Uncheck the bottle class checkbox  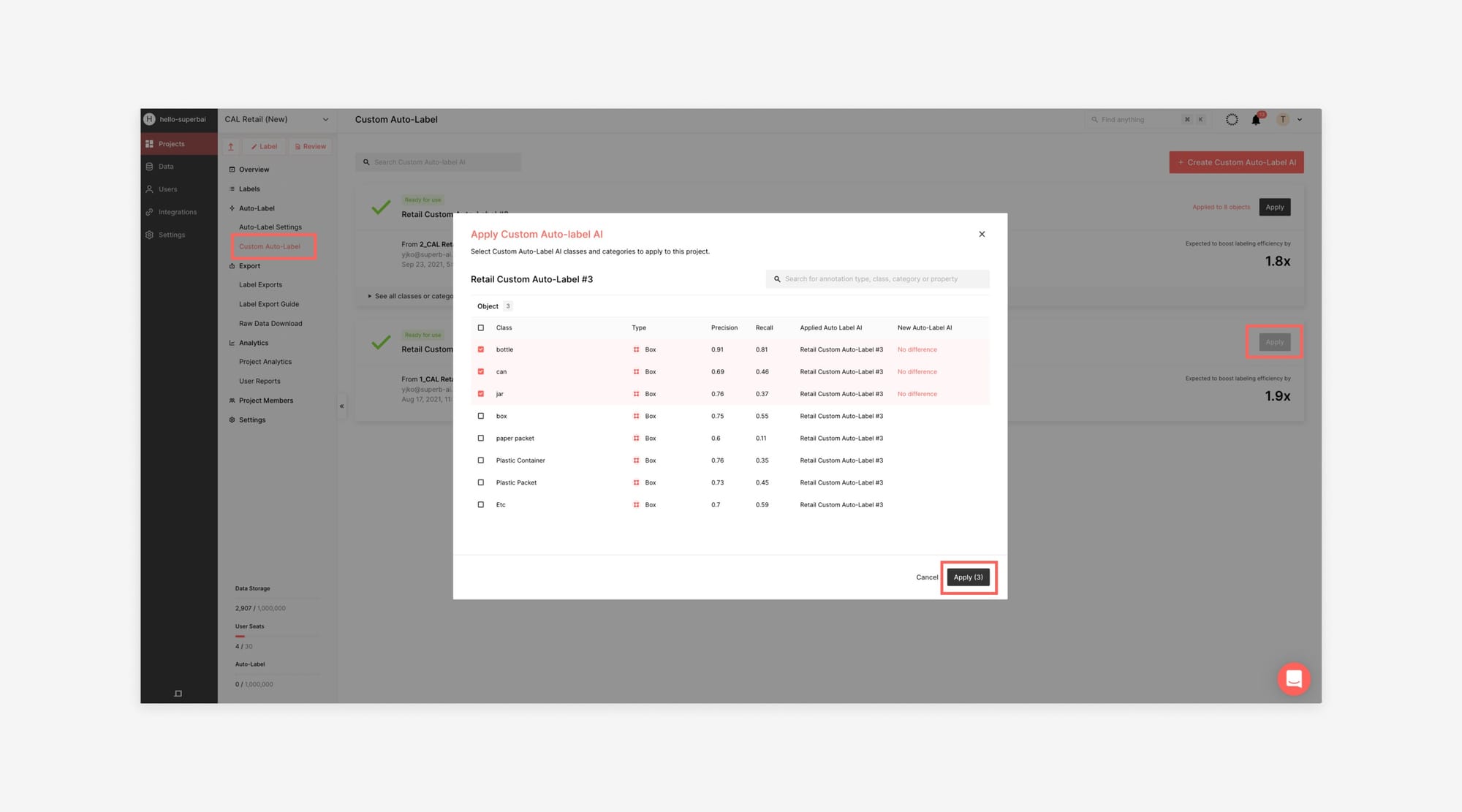tap(480, 349)
